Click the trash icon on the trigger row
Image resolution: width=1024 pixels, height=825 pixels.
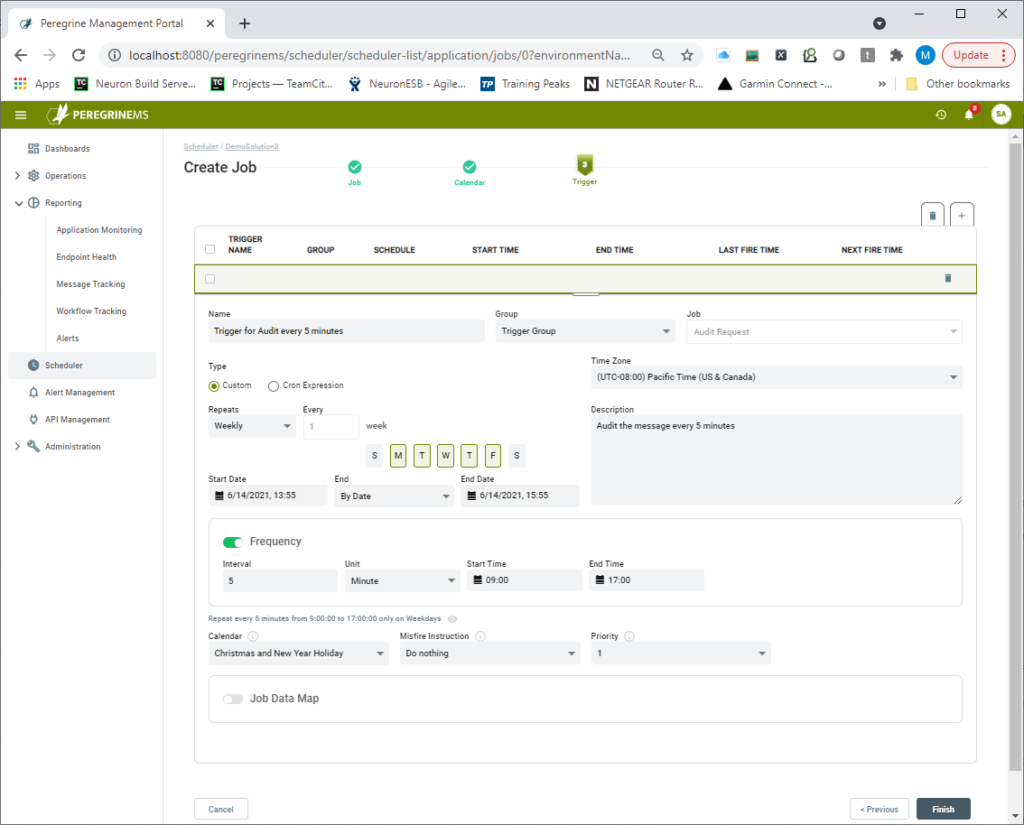click(947, 278)
